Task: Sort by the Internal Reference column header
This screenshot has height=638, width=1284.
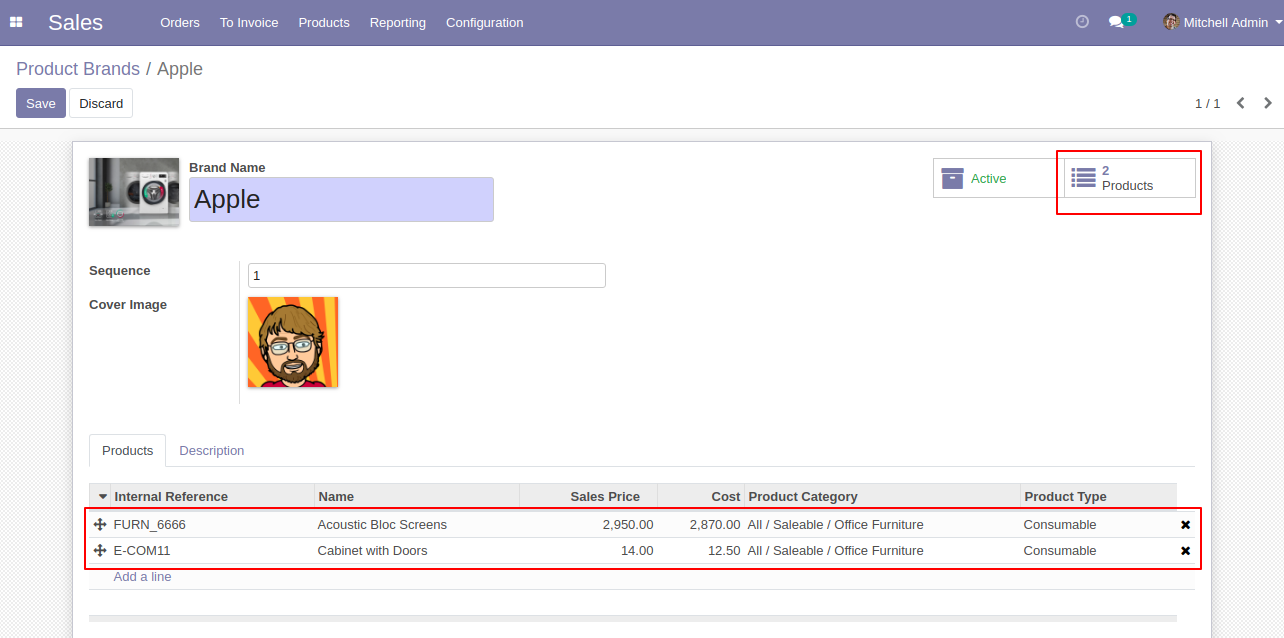Action: (213, 496)
